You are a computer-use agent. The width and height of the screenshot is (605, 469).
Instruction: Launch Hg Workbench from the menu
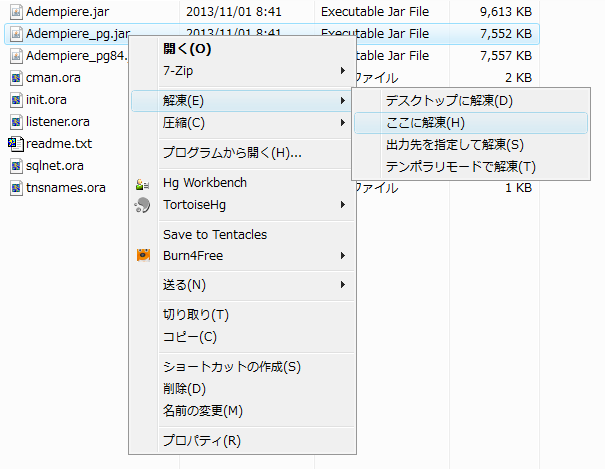click(242, 182)
